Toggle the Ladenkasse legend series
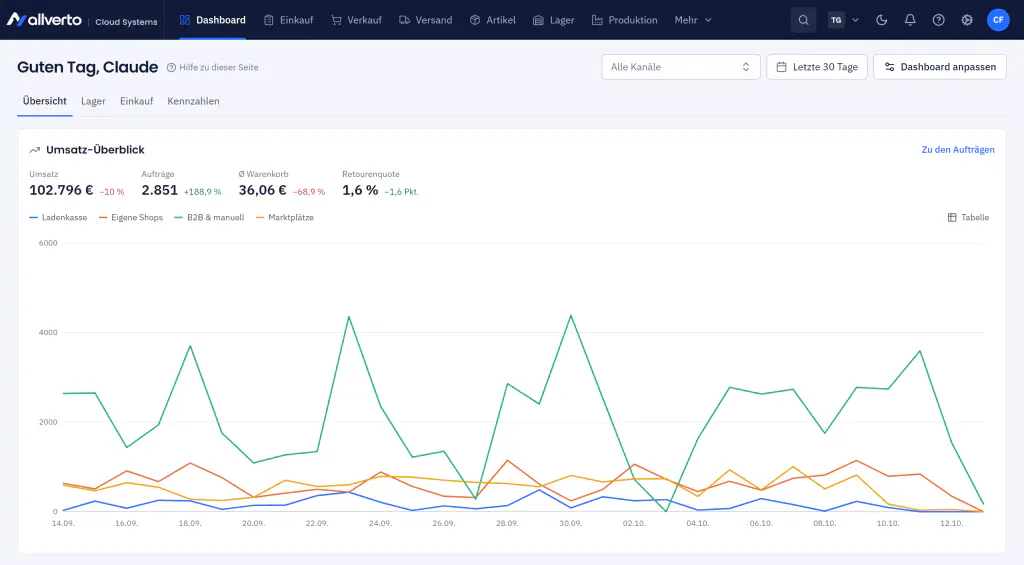This screenshot has width=1024, height=565. click(x=58, y=218)
